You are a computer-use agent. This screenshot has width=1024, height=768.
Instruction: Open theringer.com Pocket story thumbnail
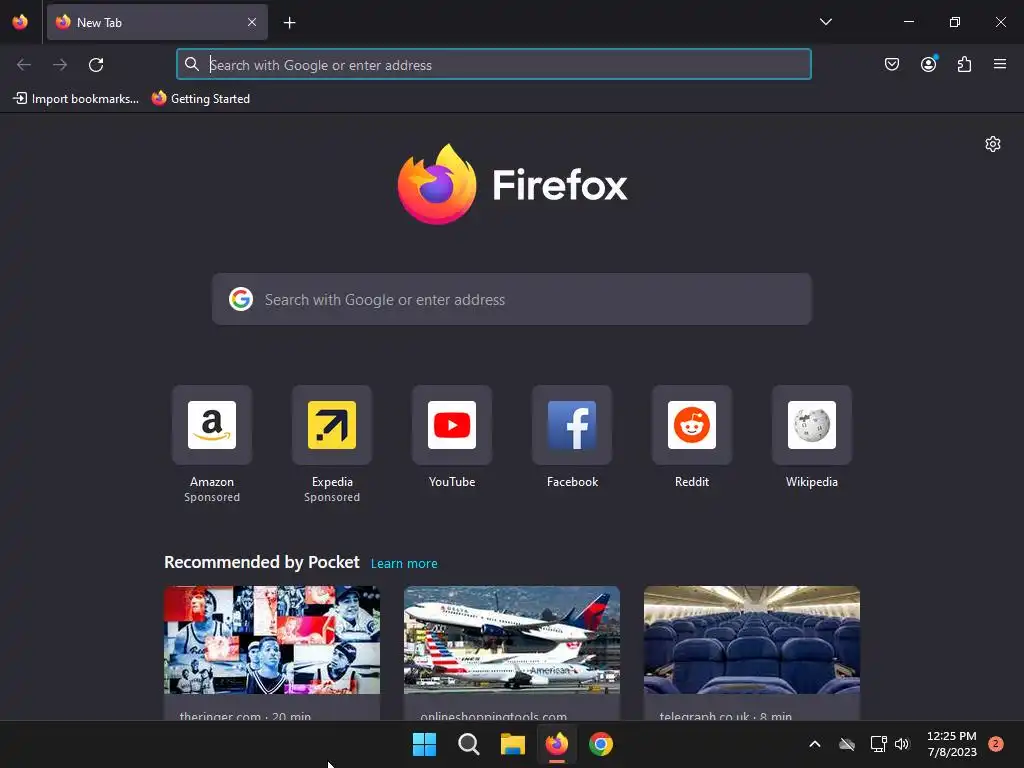pos(272,639)
